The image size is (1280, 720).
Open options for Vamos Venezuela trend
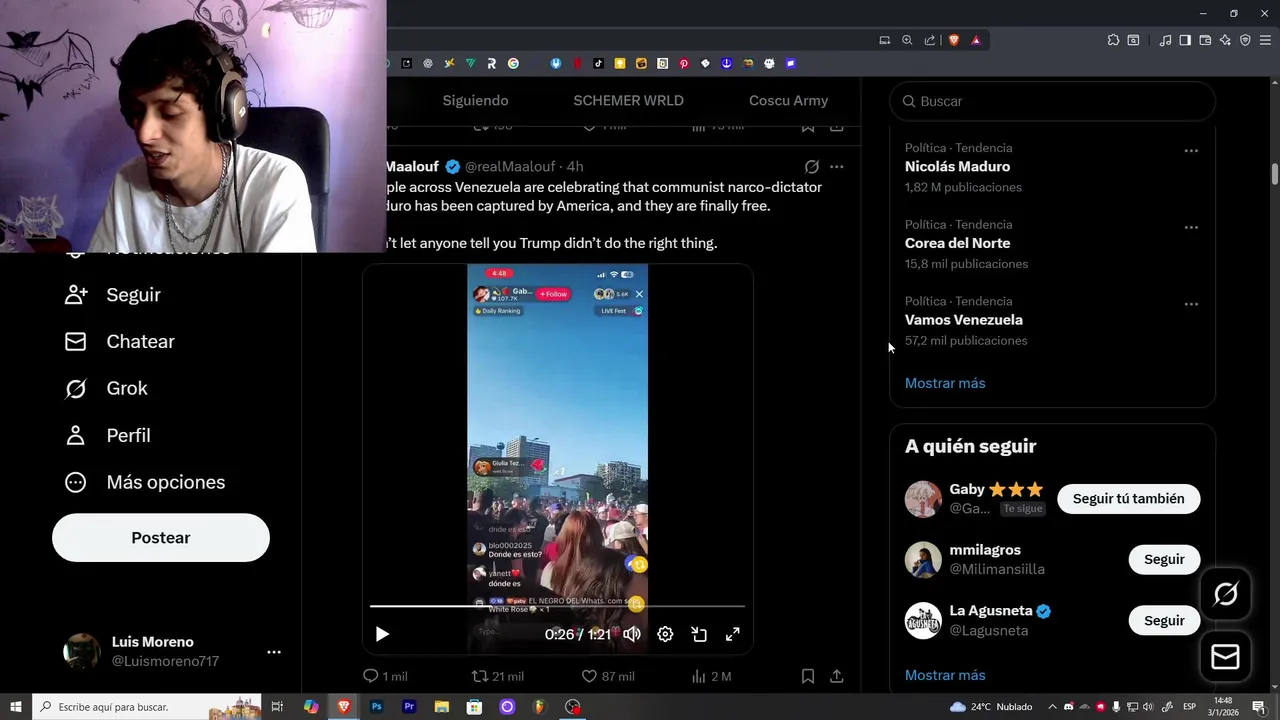1191,304
